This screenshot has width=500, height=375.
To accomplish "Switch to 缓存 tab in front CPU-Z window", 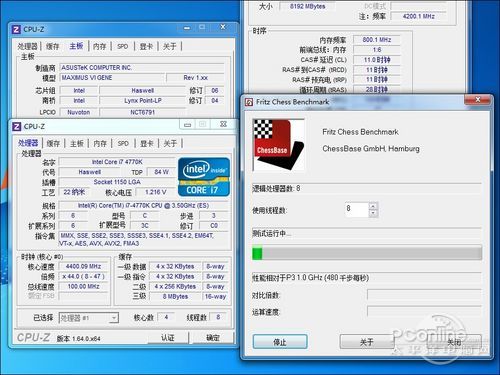I will pyautogui.click(x=53, y=144).
